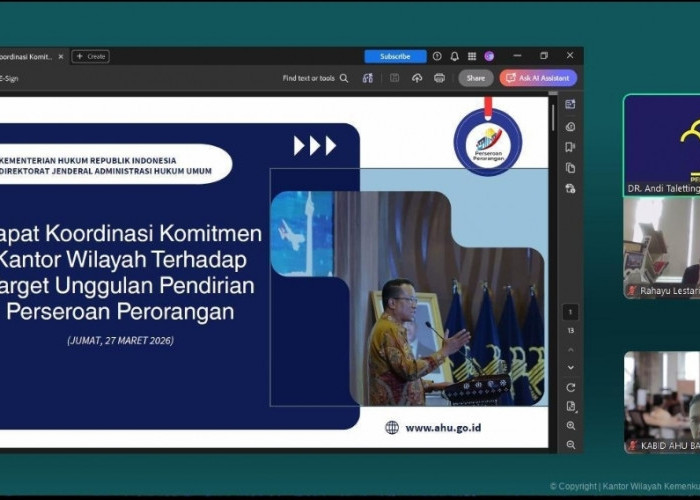Viewport: 700px width, 500px height.
Task: Click the zoom out magnifier icon
Action: tap(571, 445)
